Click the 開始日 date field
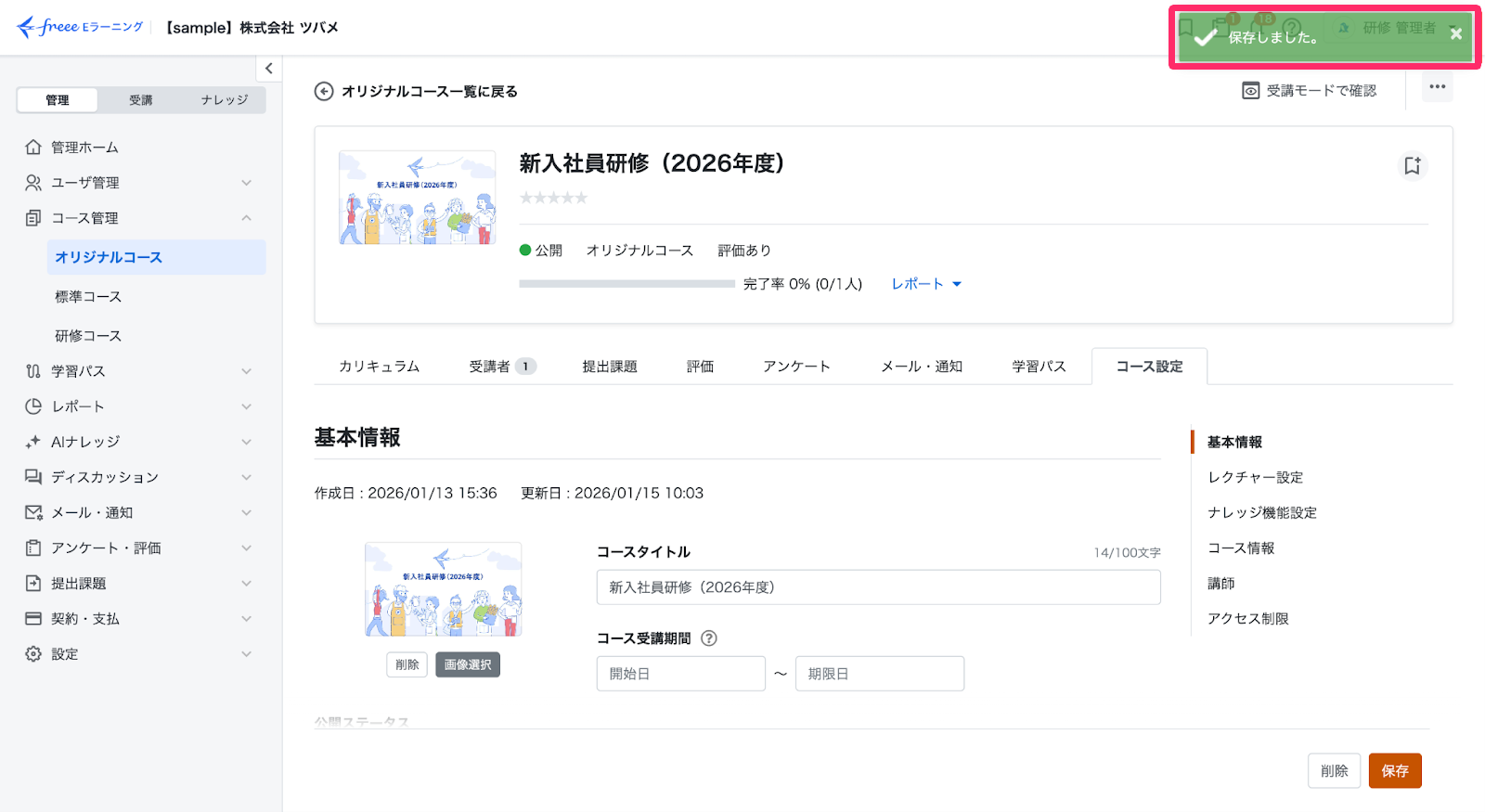 pos(680,674)
